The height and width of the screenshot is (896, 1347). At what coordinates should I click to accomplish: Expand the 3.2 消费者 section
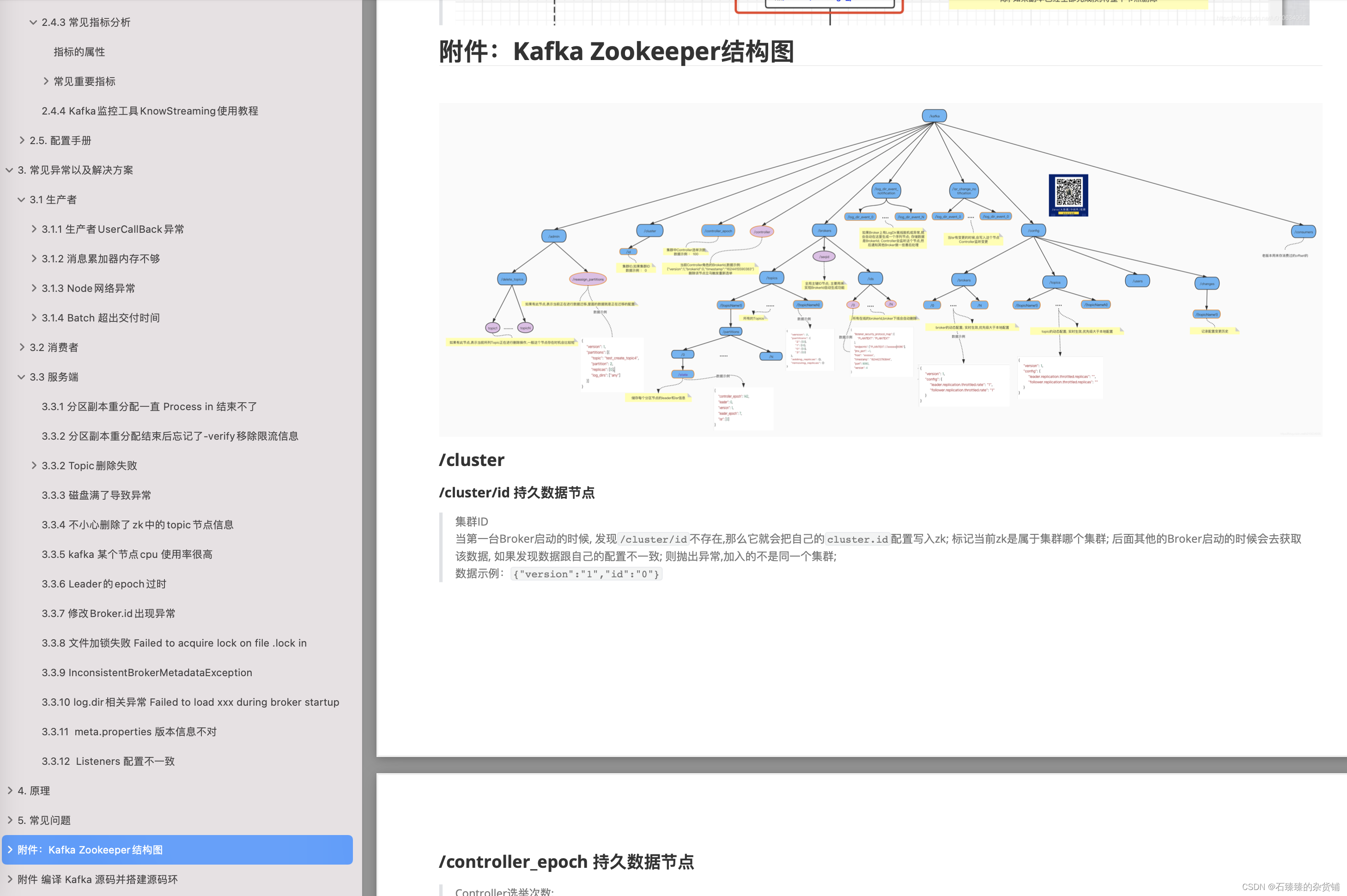[22, 347]
